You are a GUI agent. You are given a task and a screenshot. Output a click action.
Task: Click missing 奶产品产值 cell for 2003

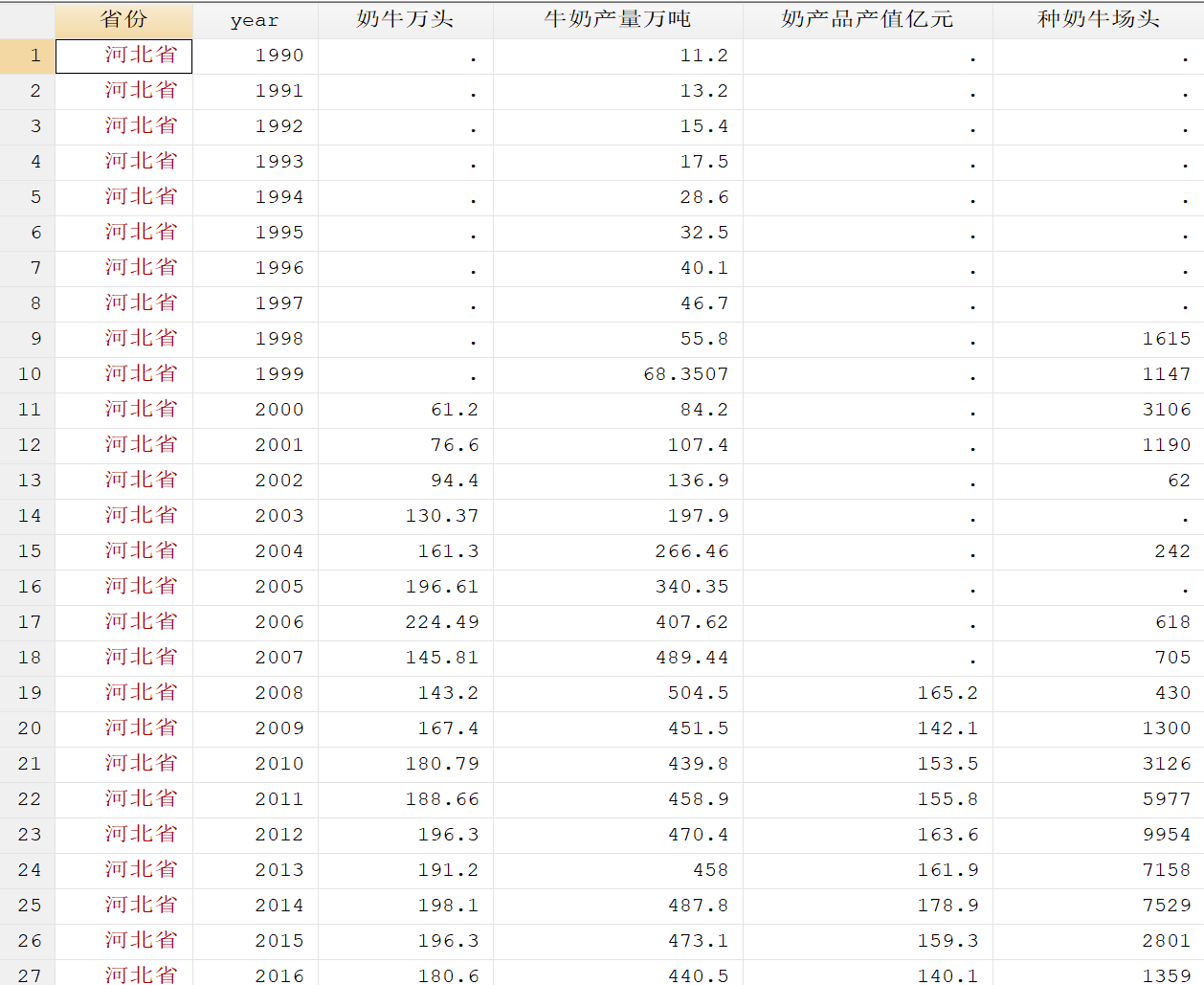868,516
